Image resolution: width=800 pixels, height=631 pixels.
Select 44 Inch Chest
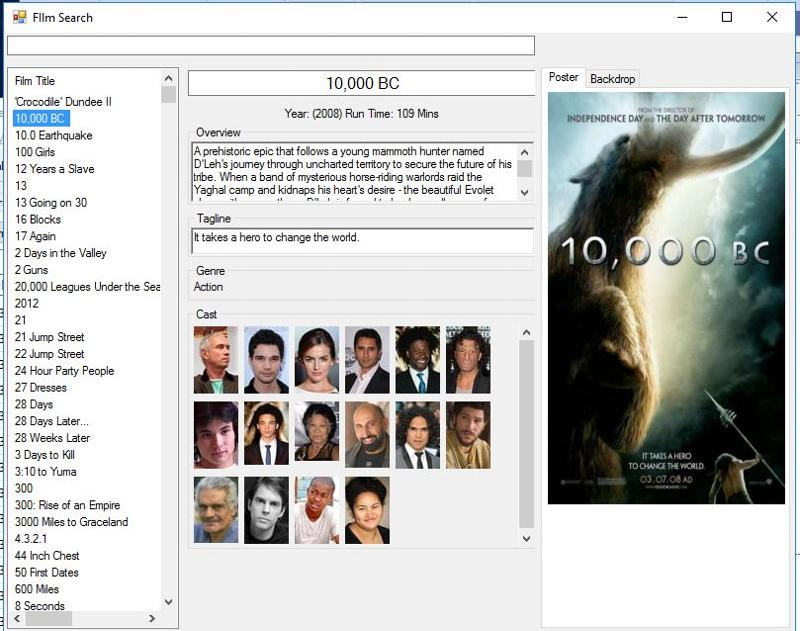coord(47,556)
